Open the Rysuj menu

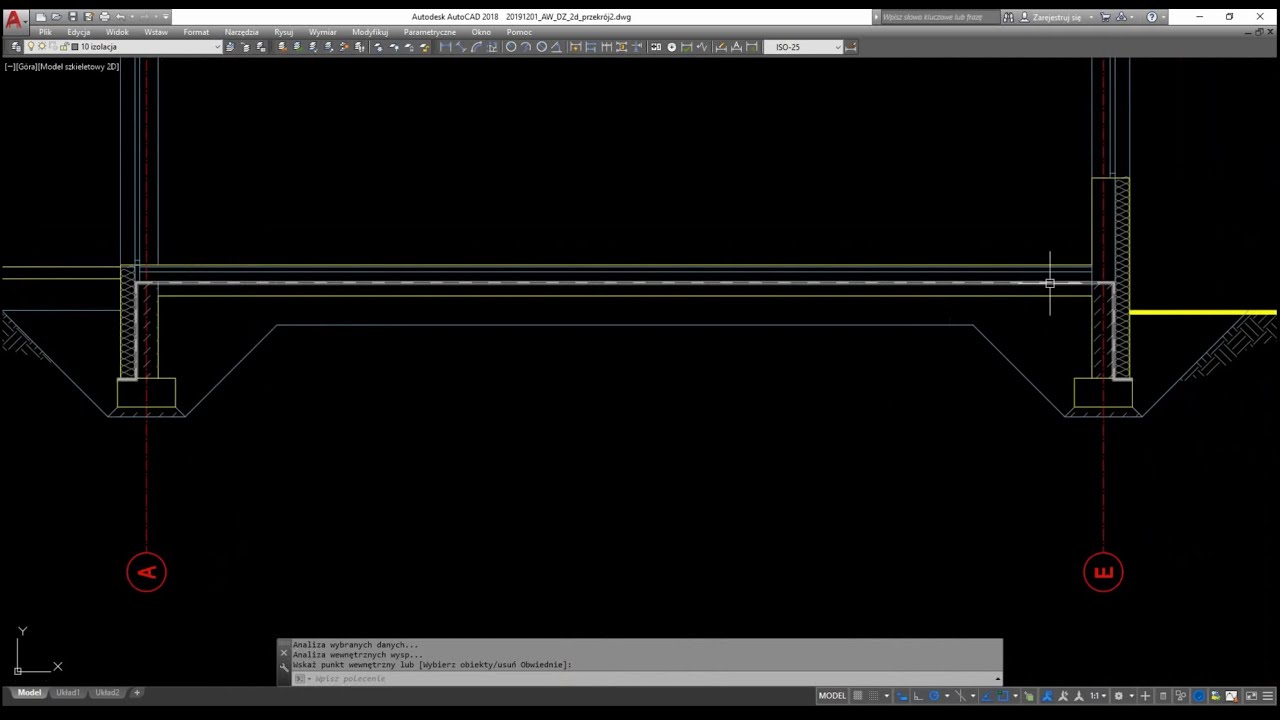click(x=284, y=32)
